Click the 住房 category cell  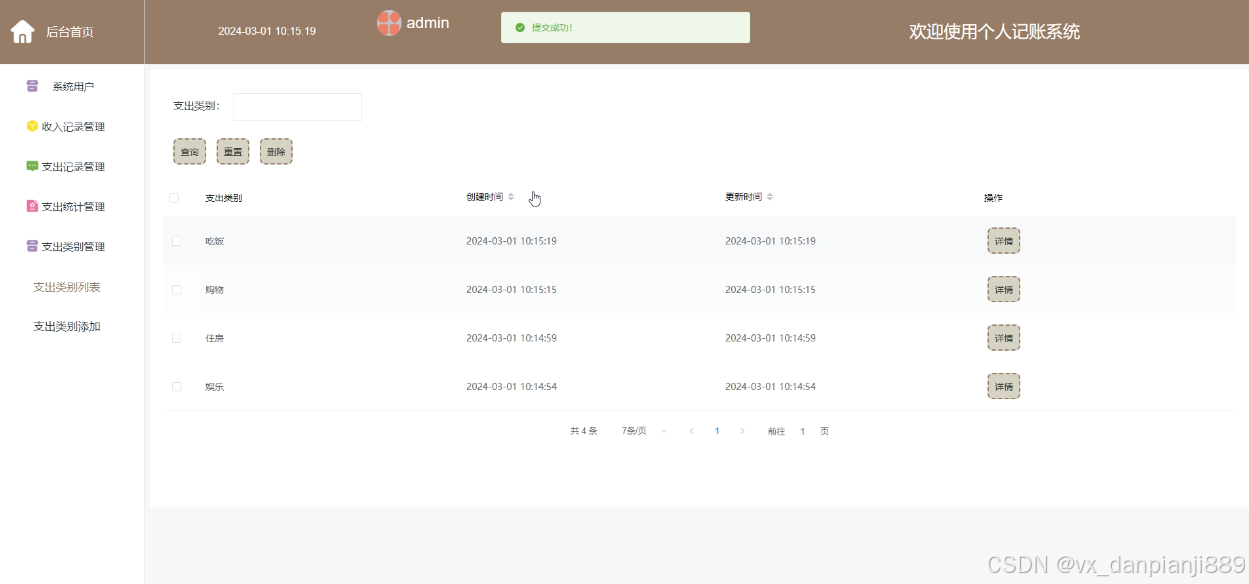pyautogui.click(x=215, y=338)
